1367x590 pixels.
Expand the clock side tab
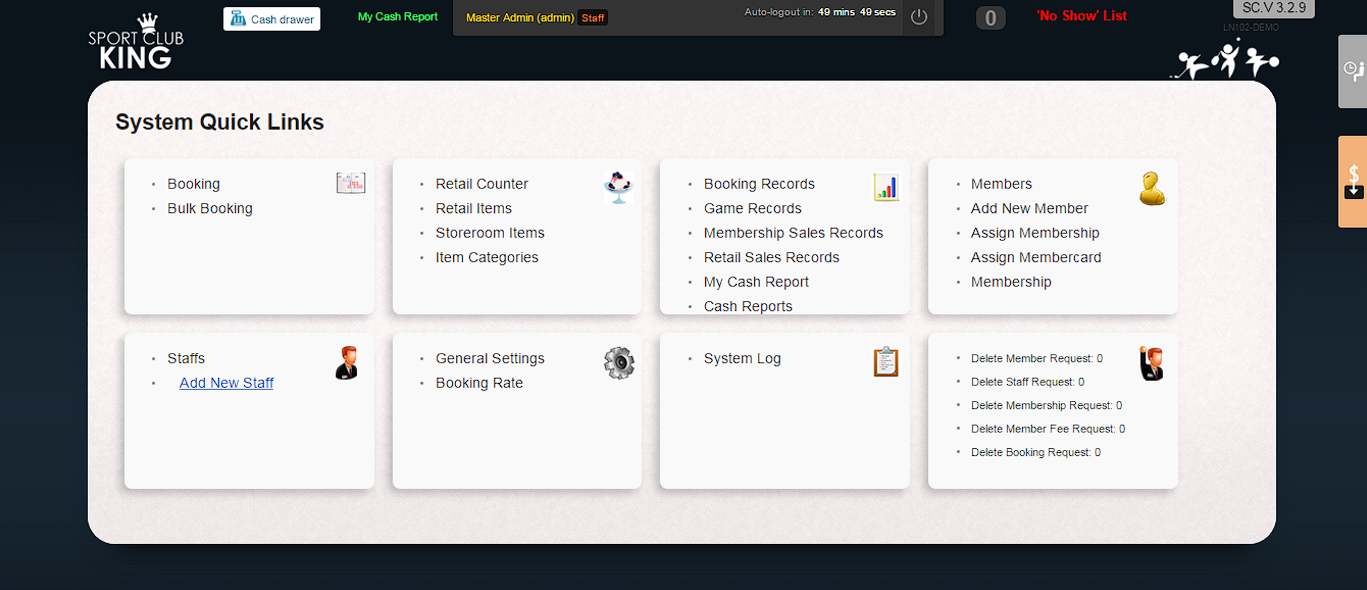1353,70
